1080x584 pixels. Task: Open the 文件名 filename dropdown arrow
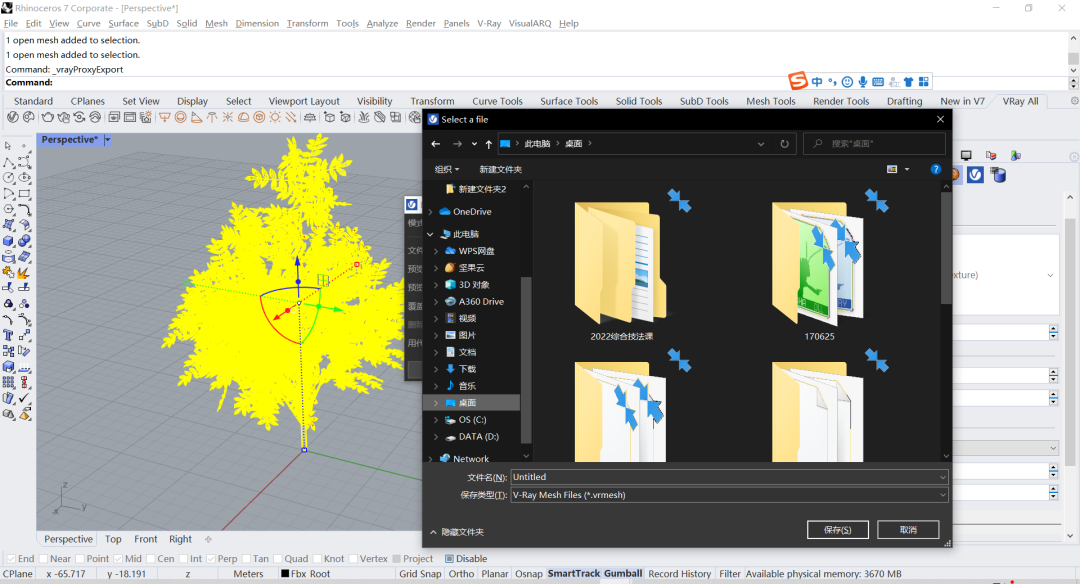tap(942, 477)
